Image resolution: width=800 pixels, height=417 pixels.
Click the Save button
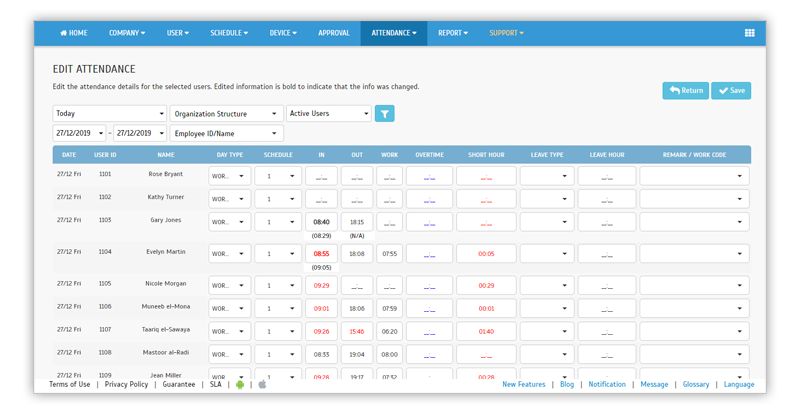click(x=731, y=90)
